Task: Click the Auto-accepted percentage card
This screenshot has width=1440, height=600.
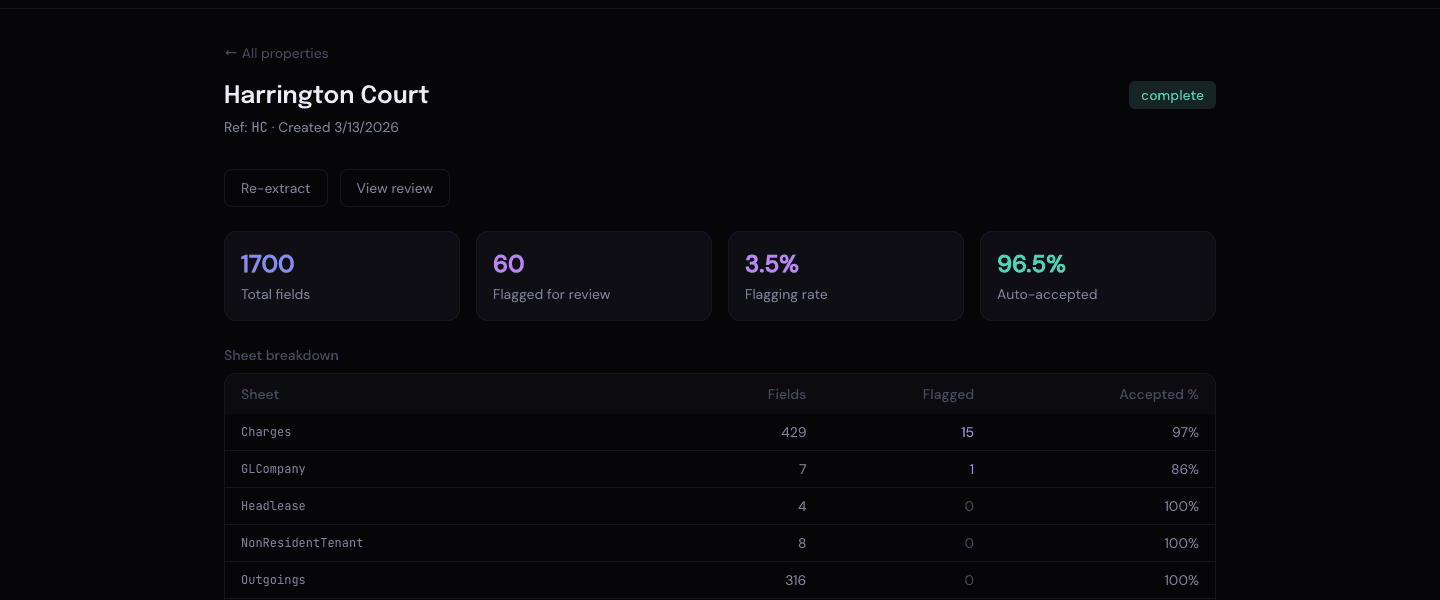Action: pos(1098,276)
